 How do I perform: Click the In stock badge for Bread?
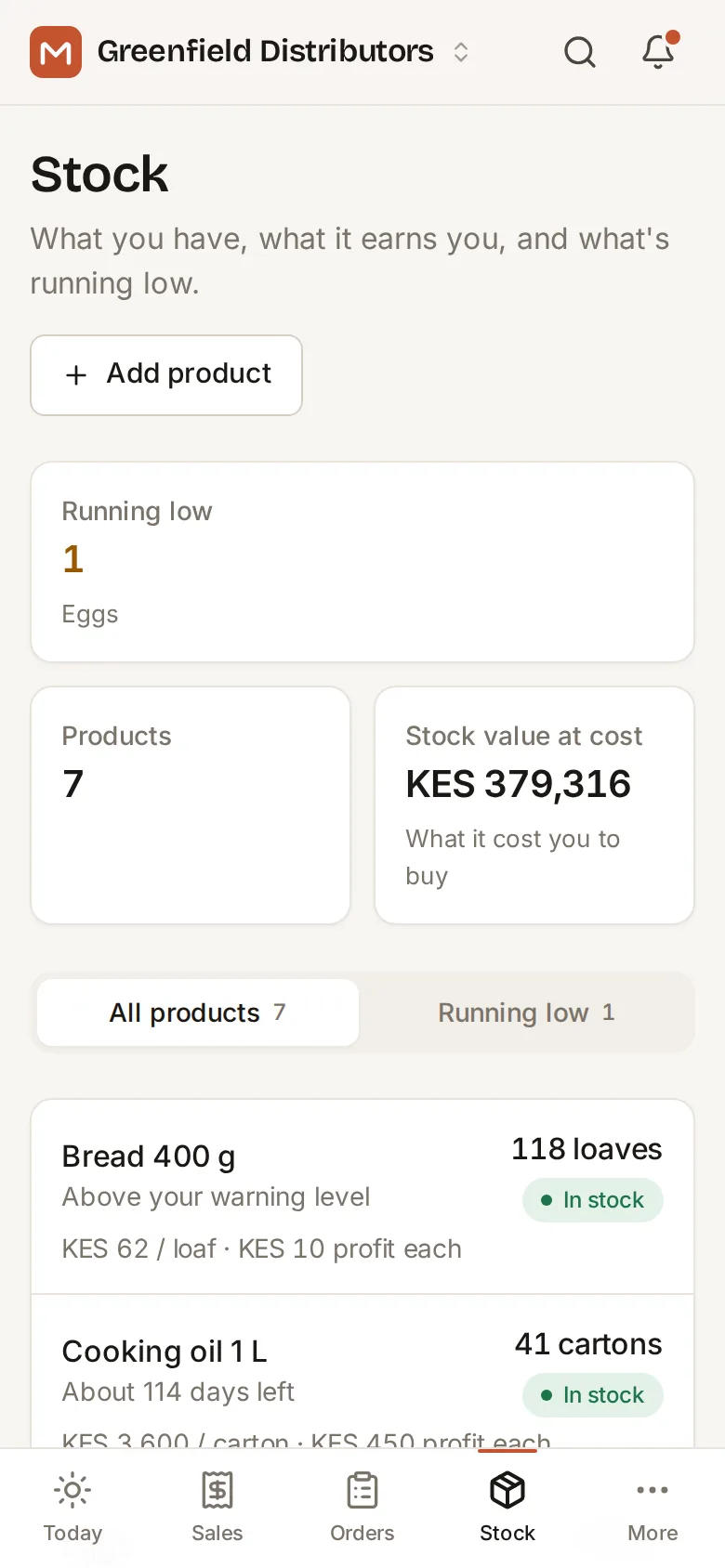coord(593,1200)
